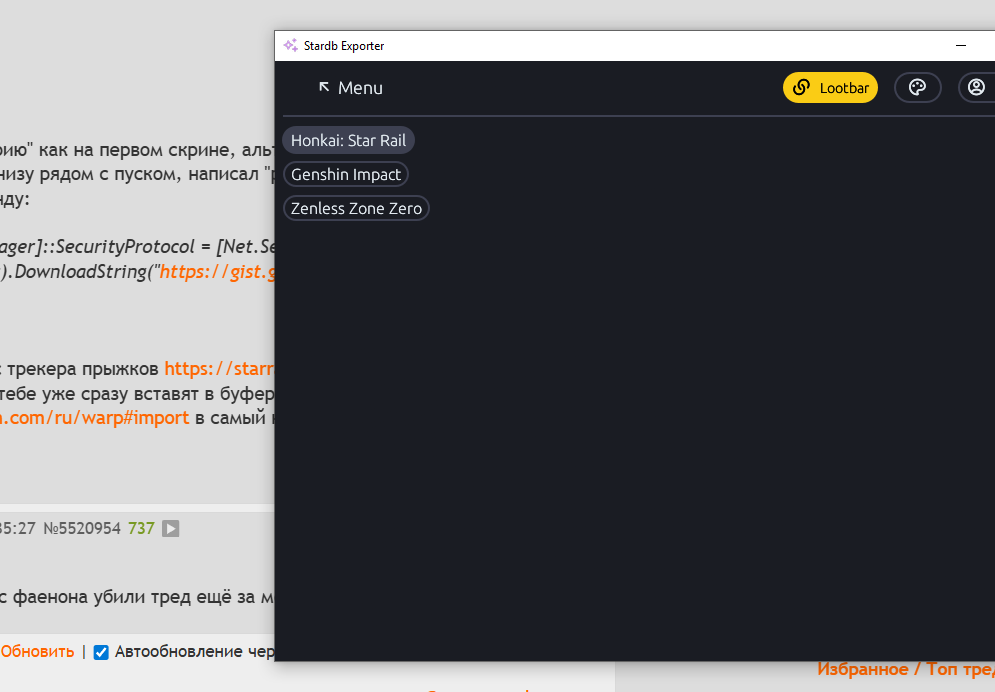This screenshot has height=692, width=995.
Task: Open the Избранное link at the bottom
Action: click(862, 669)
